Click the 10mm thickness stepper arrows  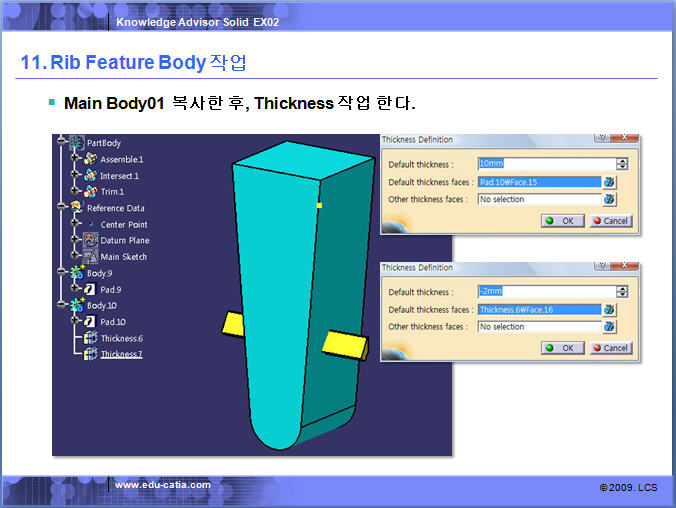click(x=622, y=164)
